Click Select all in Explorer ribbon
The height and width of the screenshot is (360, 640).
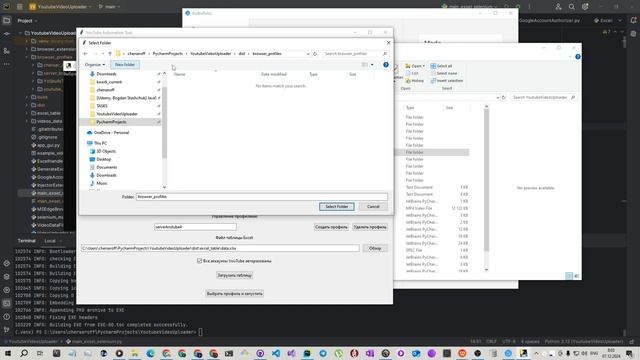441,66
